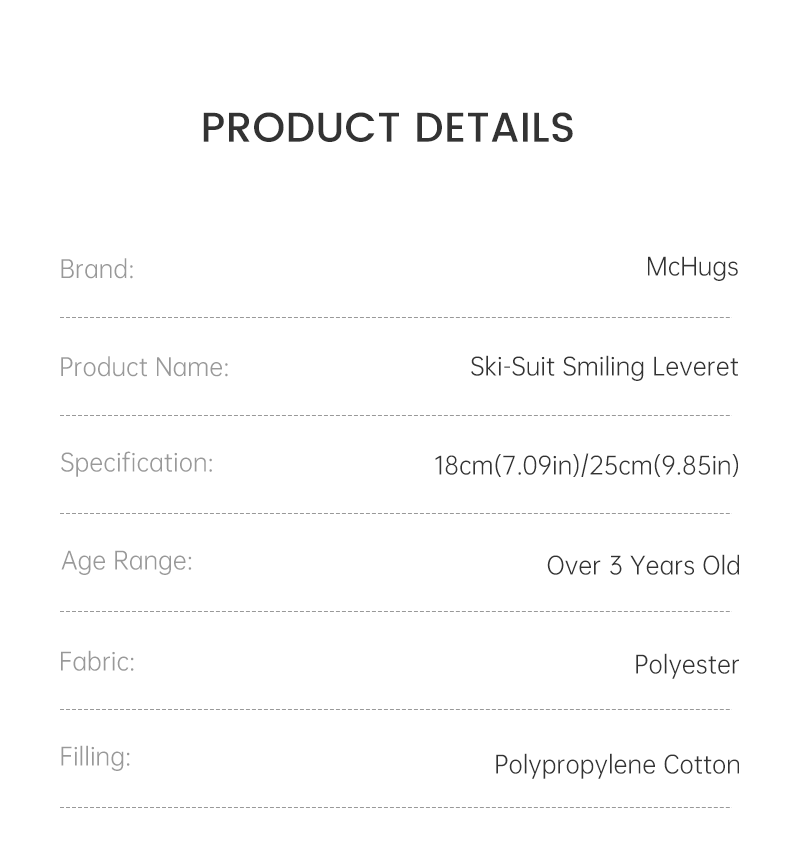The width and height of the screenshot is (790, 860).
Task: Click the dashed line below Brand row
Action: (x=395, y=319)
